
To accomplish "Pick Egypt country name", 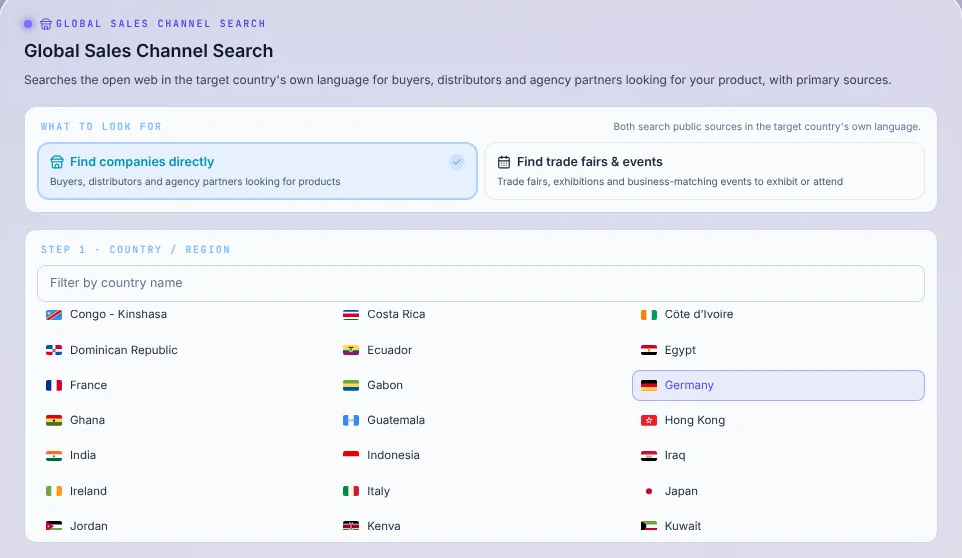I will coord(680,350).
